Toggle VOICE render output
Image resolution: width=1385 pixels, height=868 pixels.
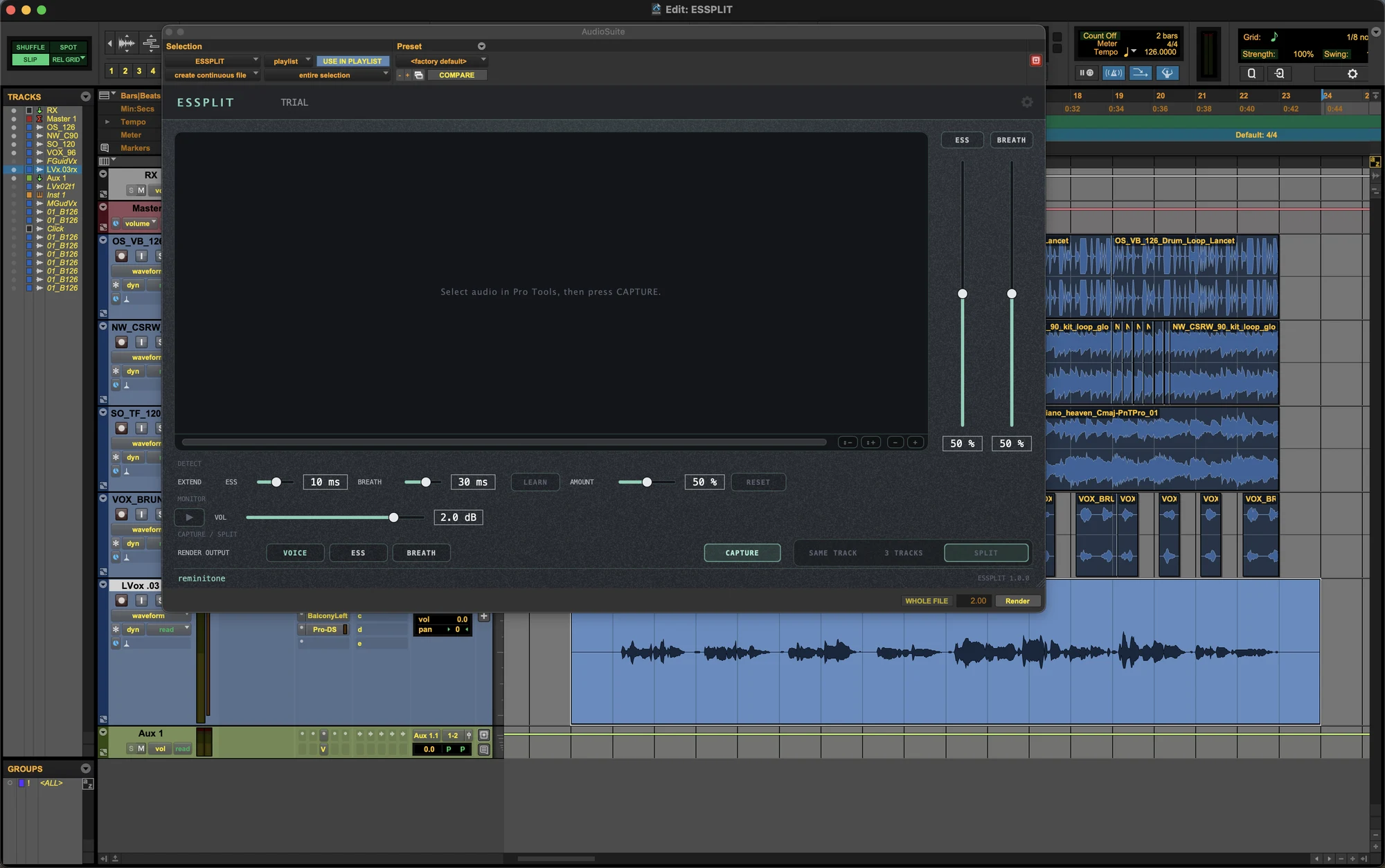tap(295, 552)
